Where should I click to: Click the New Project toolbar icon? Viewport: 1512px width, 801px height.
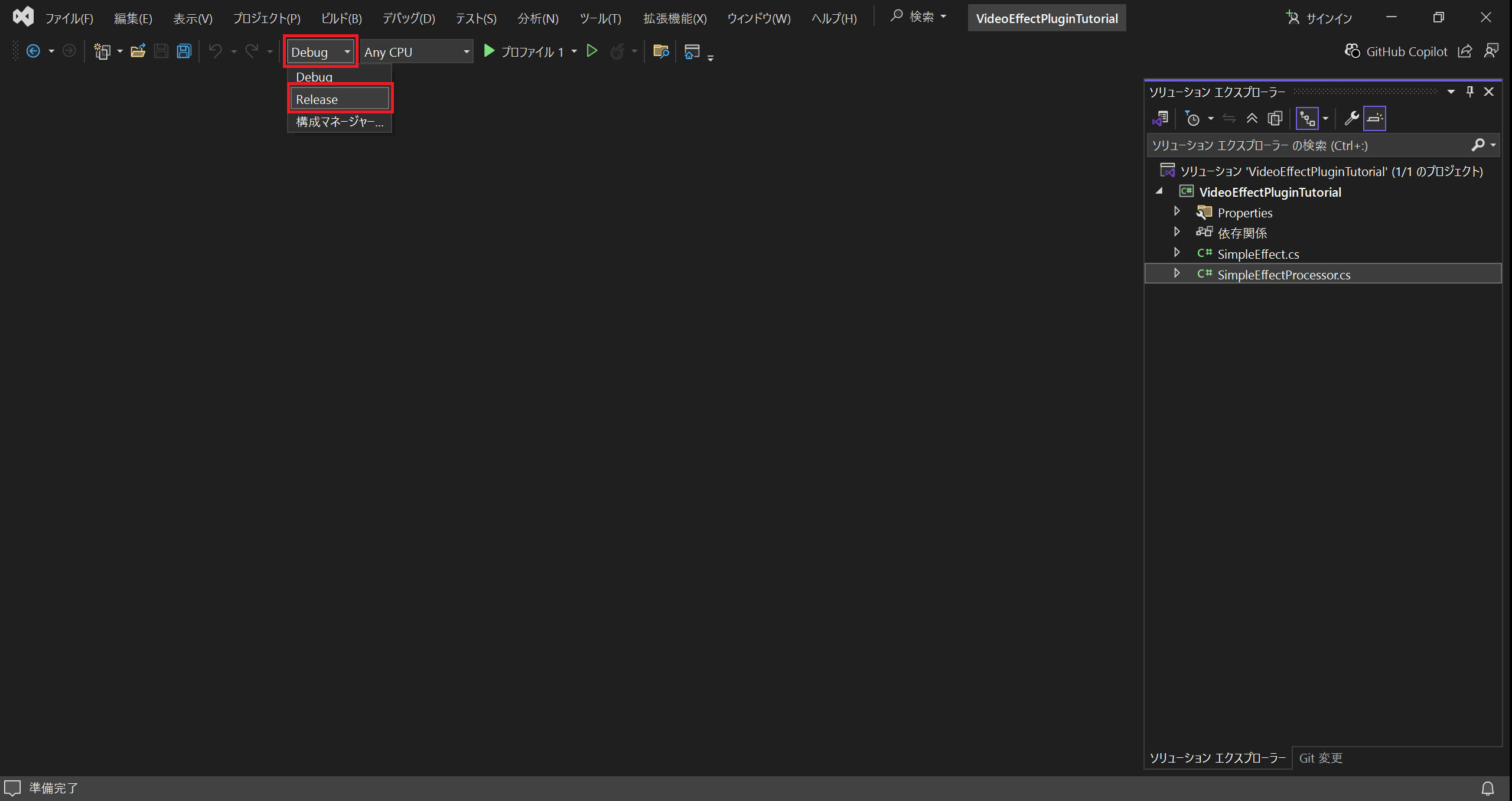tap(102, 51)
